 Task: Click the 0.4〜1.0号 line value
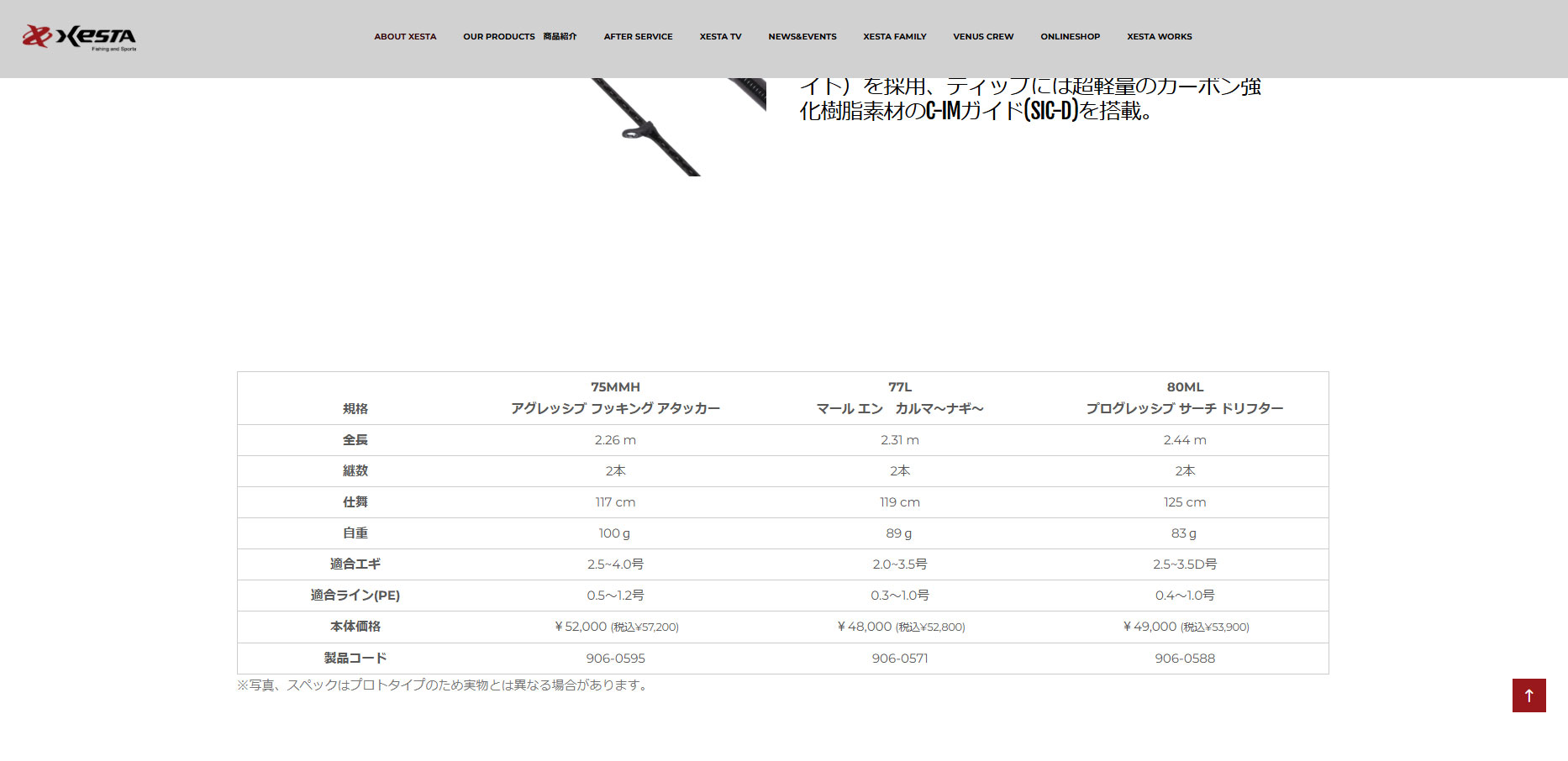tap(1185, 596)
